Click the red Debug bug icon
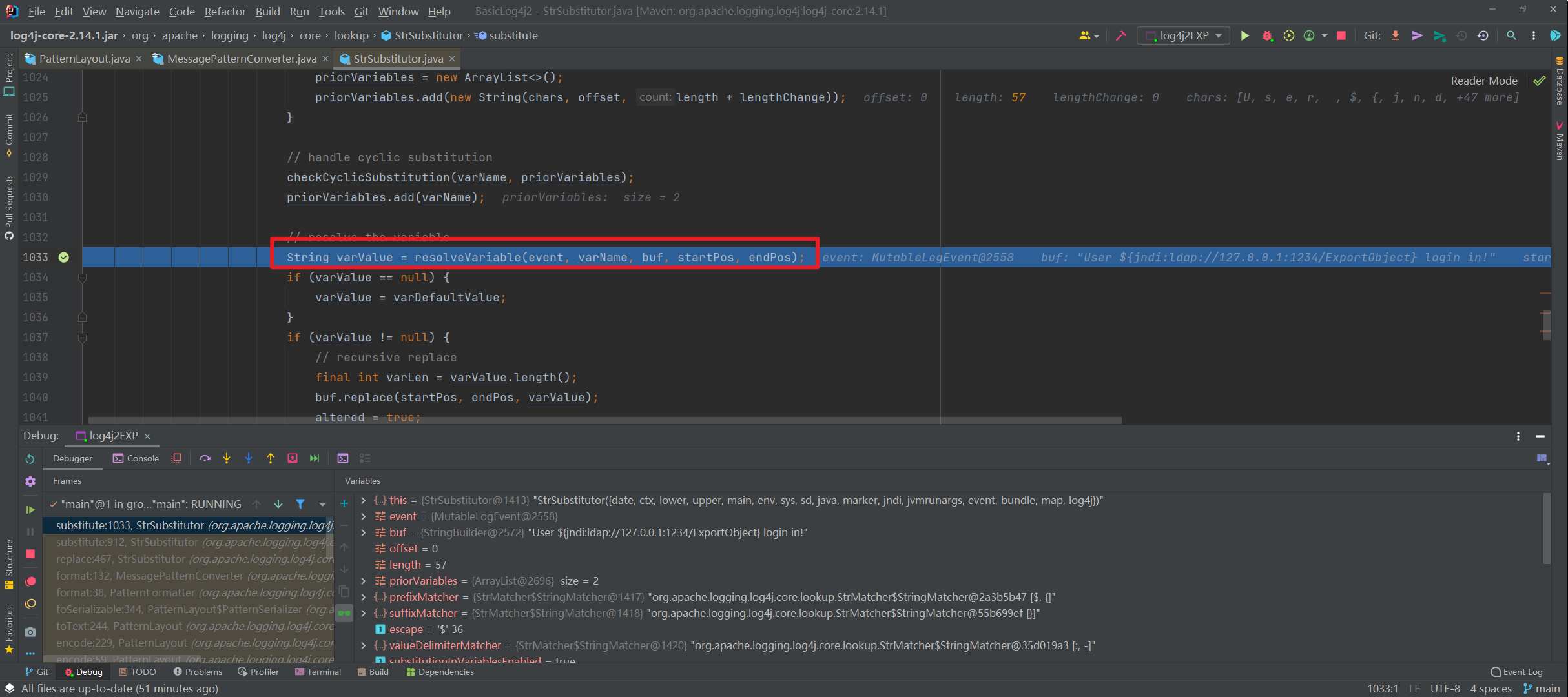Screen dimensions: 1568x697 click(1266, 35)
